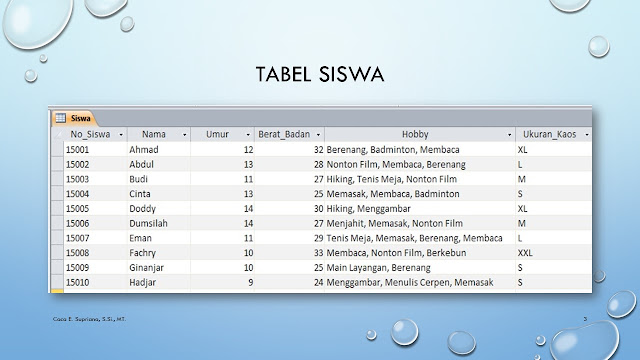This screenshot has height=360, width=640.
Task: Click the slide title TABEL SISWA
Action: click(320, 74)
